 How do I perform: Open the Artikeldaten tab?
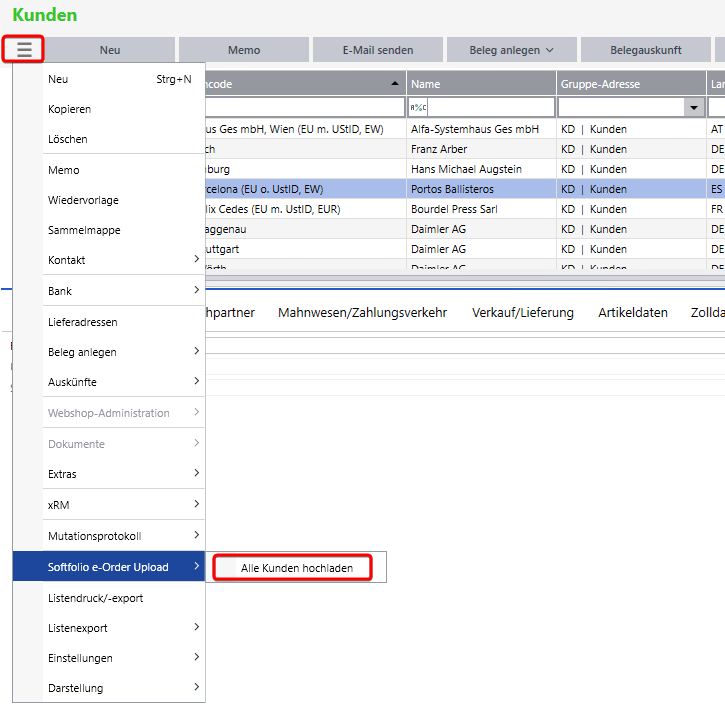coord(633,313)
